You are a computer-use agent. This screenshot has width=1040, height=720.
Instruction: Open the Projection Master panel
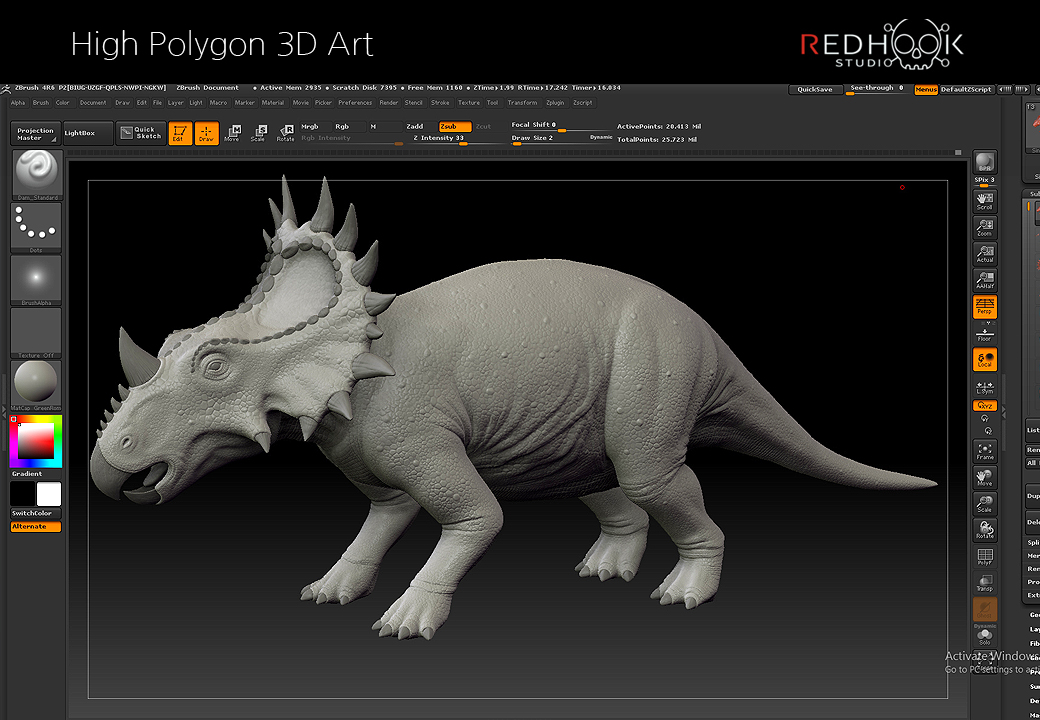click(36, 133)
